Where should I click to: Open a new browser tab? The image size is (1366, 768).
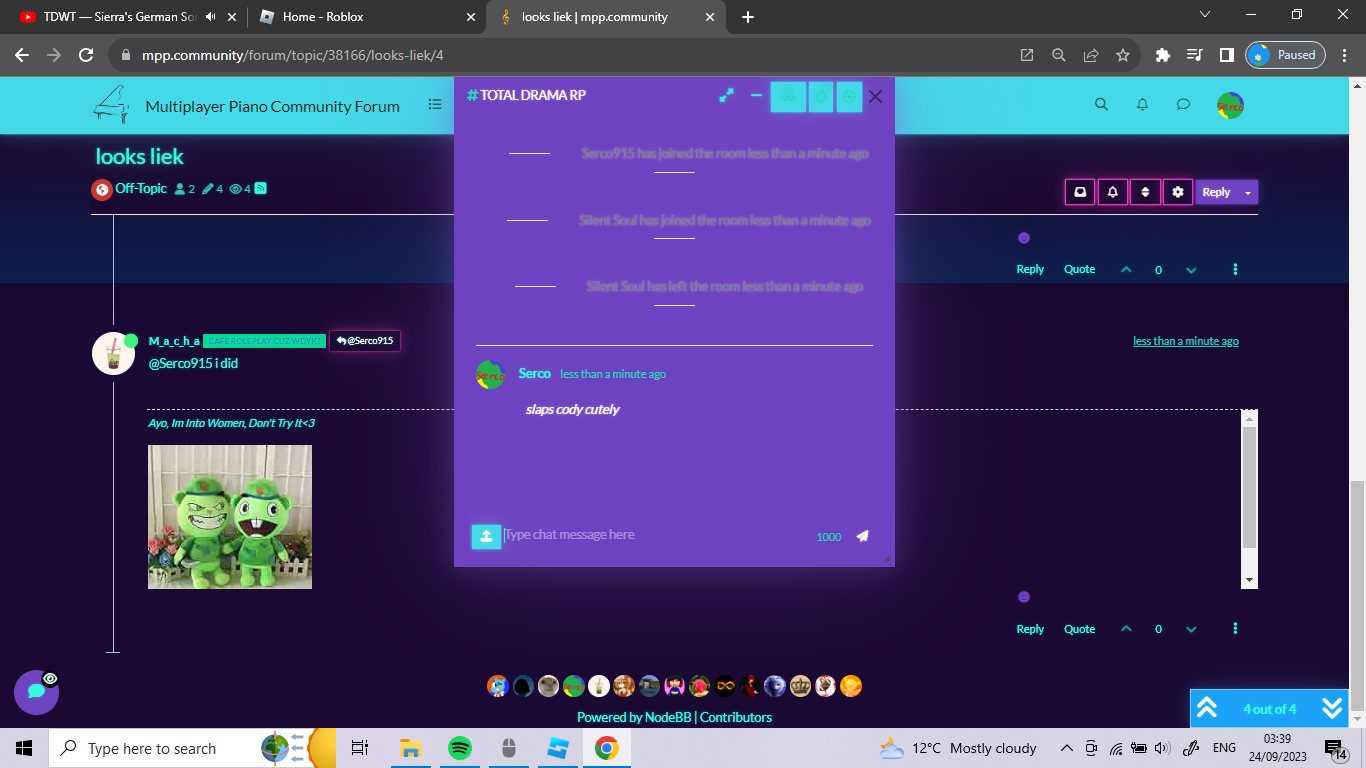click(x=748, y=17)
